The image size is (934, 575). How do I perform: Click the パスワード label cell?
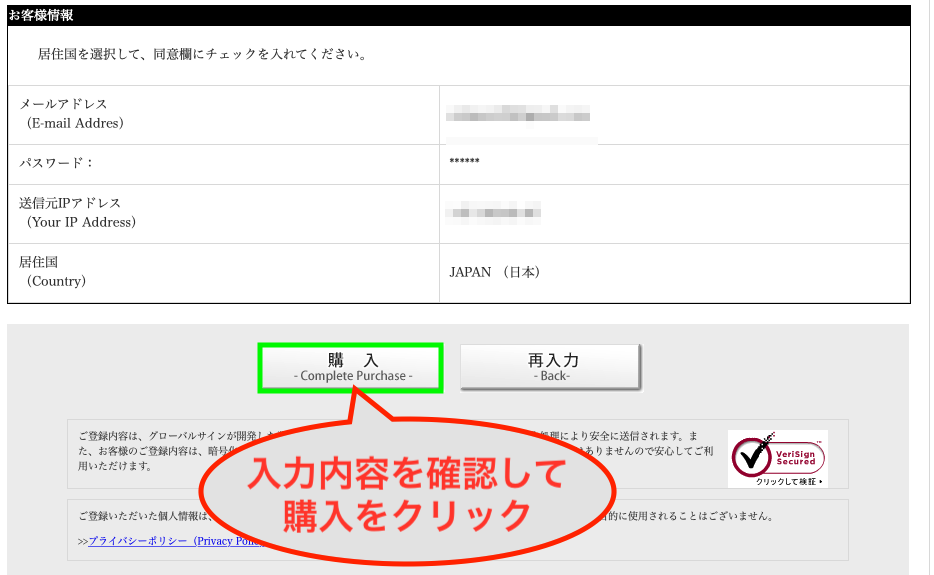pyautogui.click(x=56, y=163)
